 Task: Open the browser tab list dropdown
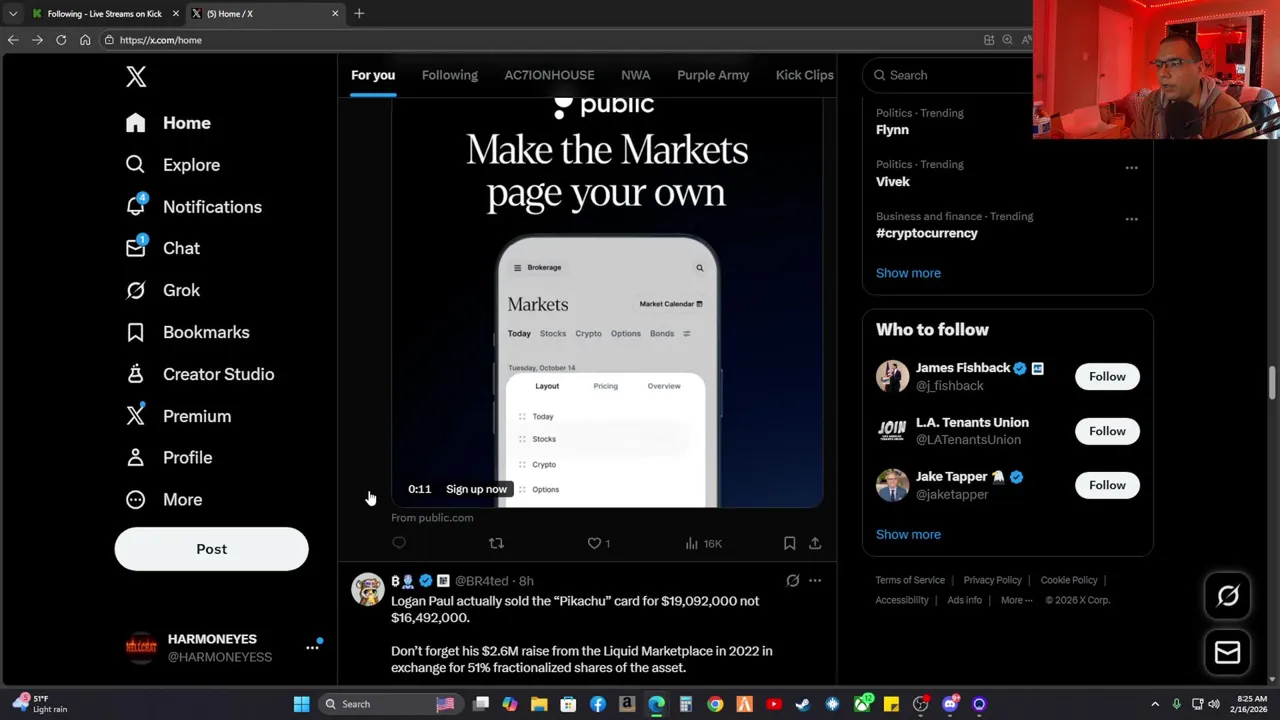click(12, 14)
